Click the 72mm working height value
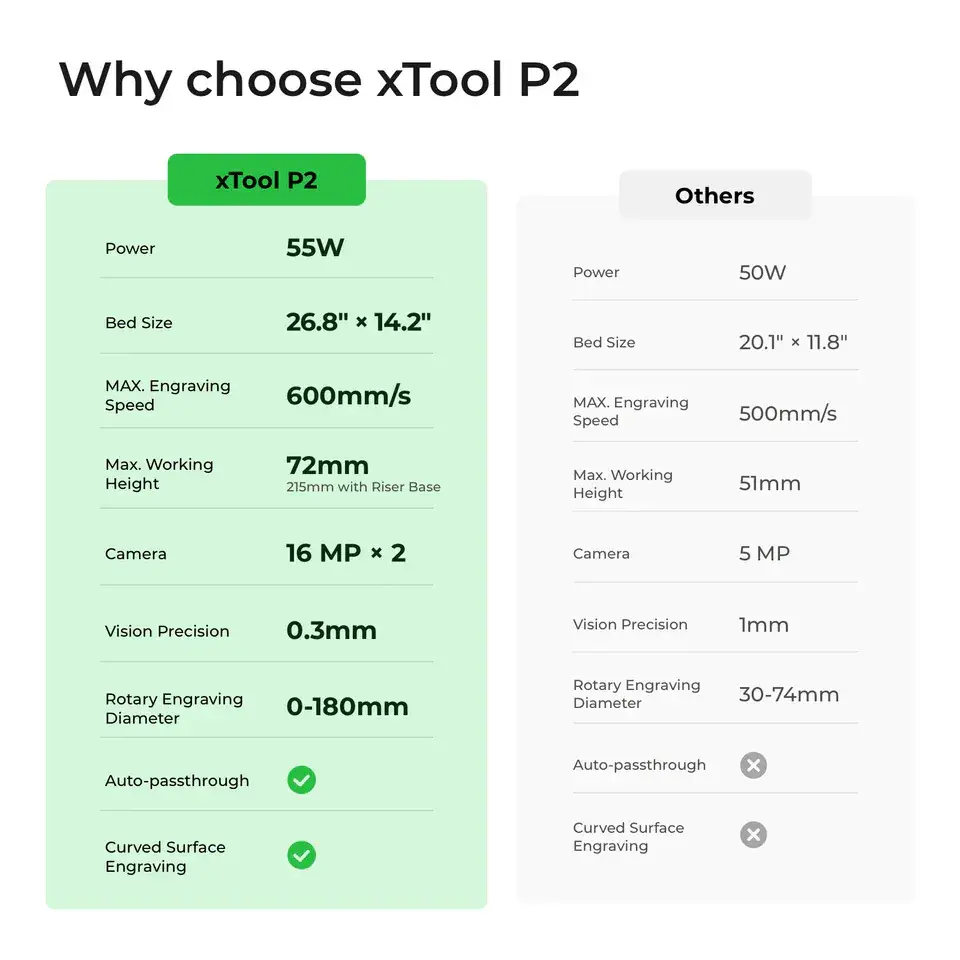Screen dimensions: 960x960 click(x=327, y=465)
